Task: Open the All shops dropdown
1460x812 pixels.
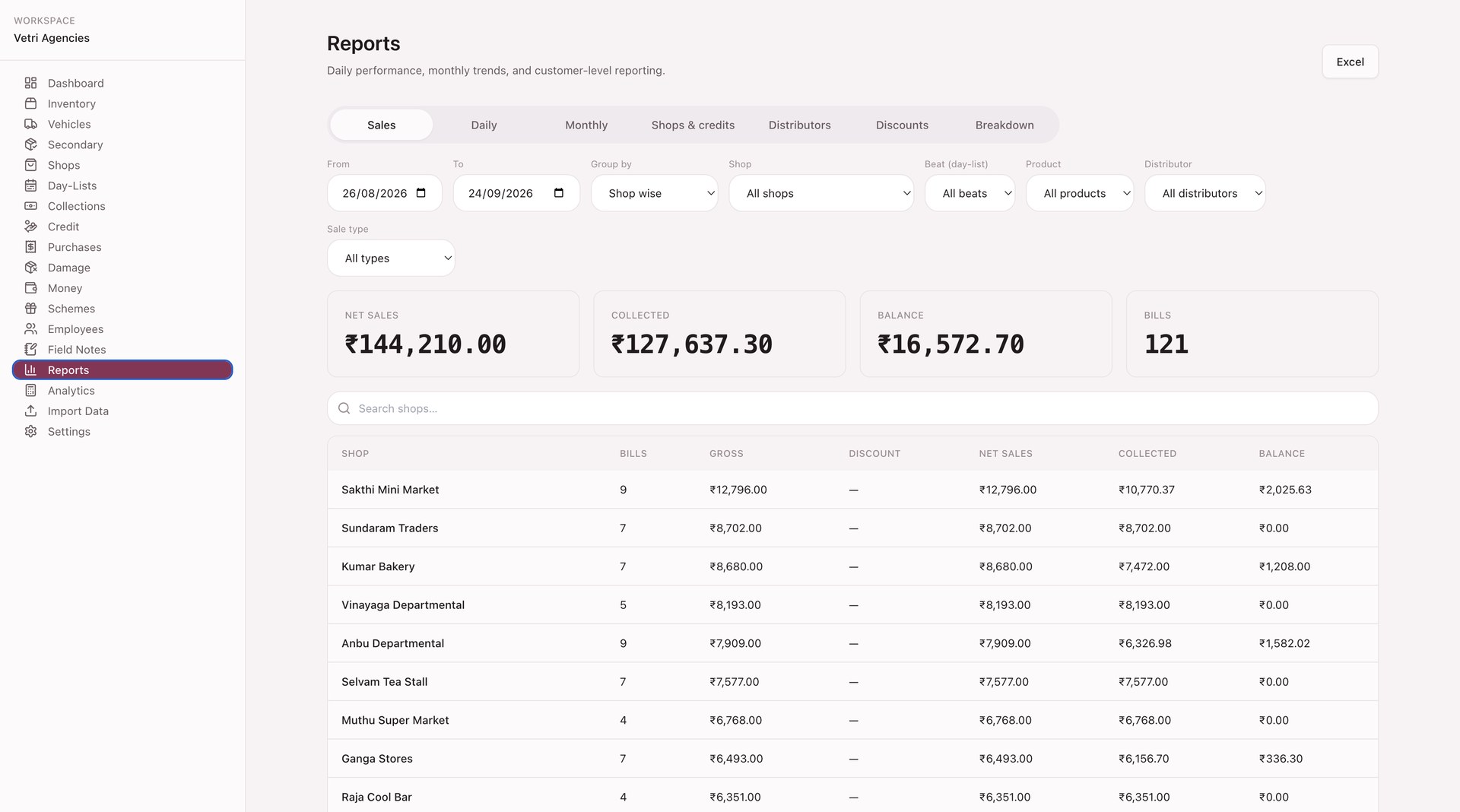Action: (821, 193)
